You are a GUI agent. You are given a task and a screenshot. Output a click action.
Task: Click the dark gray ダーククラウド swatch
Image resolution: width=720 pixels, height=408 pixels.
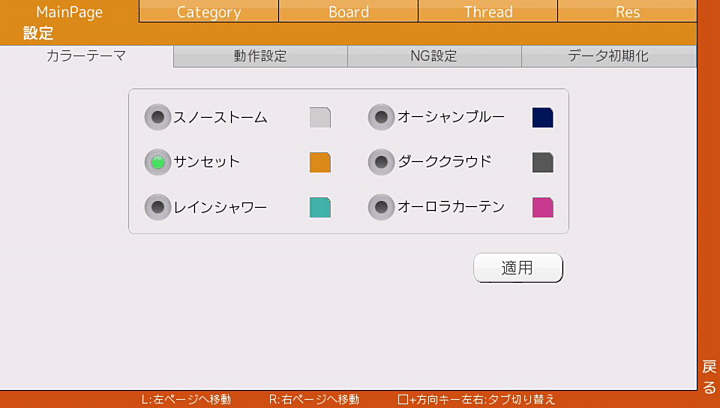tap(543, 162)
